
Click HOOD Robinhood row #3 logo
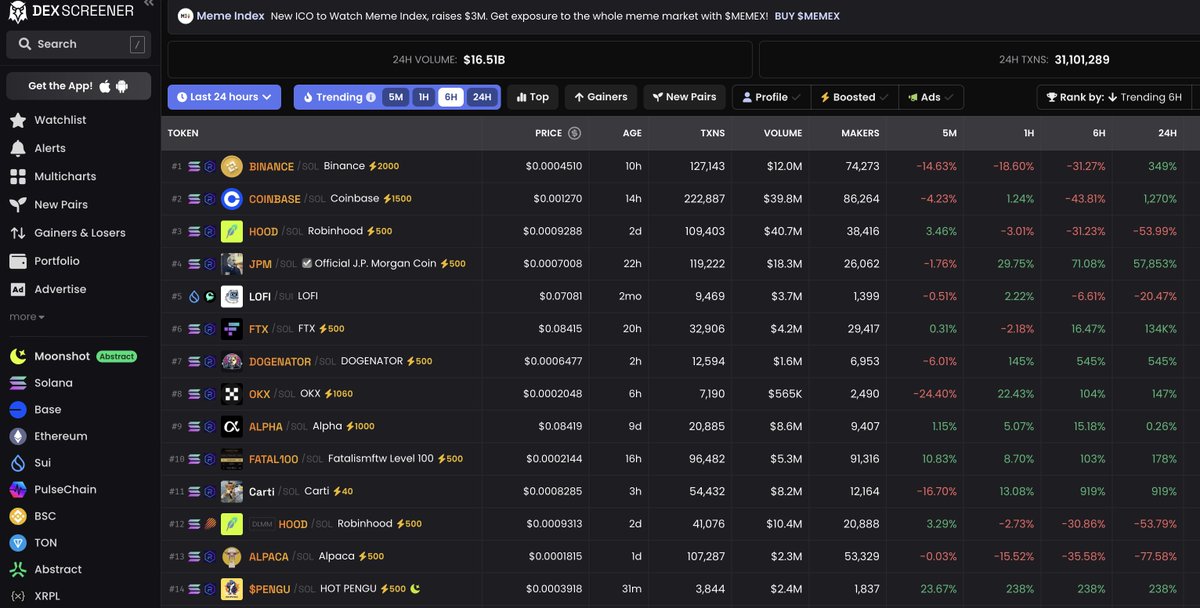click(232, 231)
